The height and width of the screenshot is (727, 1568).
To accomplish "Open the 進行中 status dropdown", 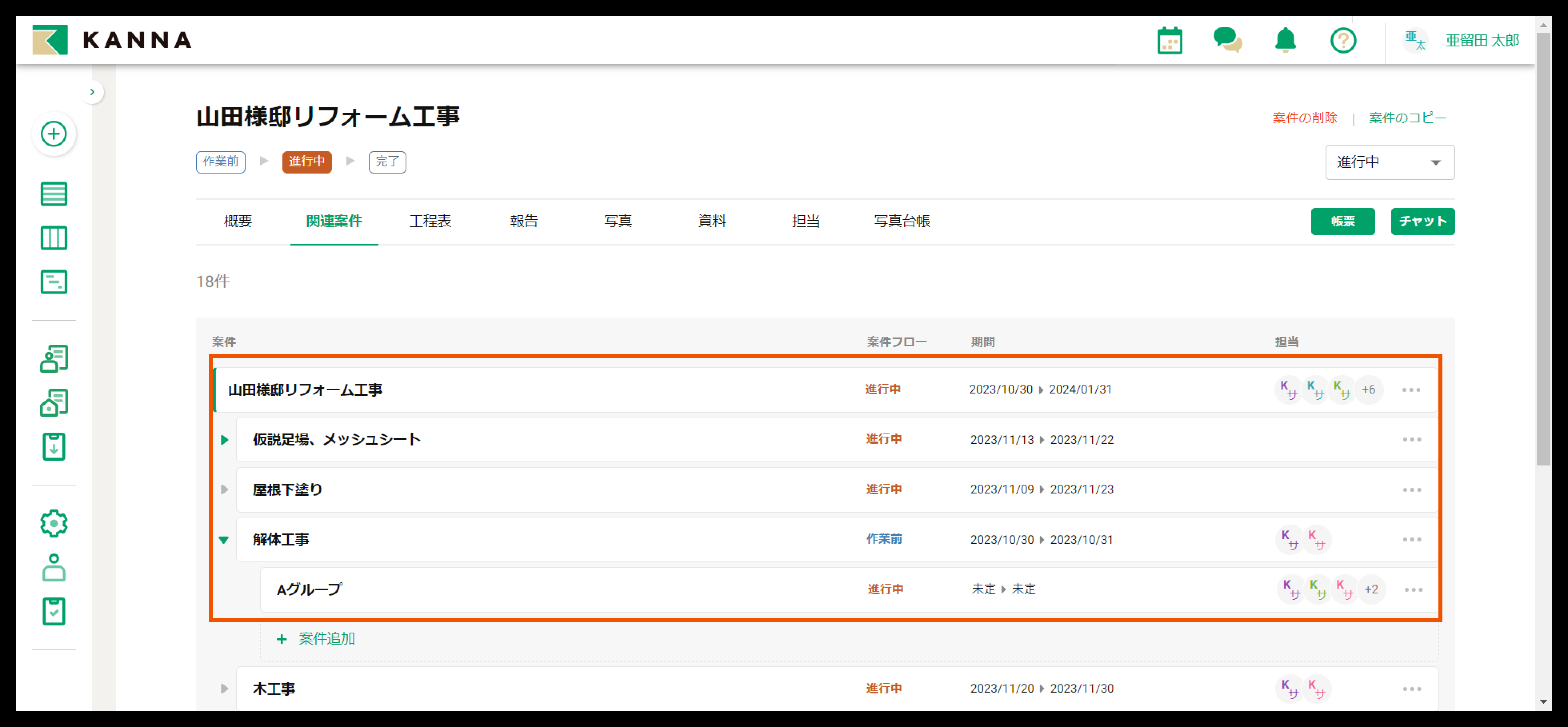I will [1390, 162].
